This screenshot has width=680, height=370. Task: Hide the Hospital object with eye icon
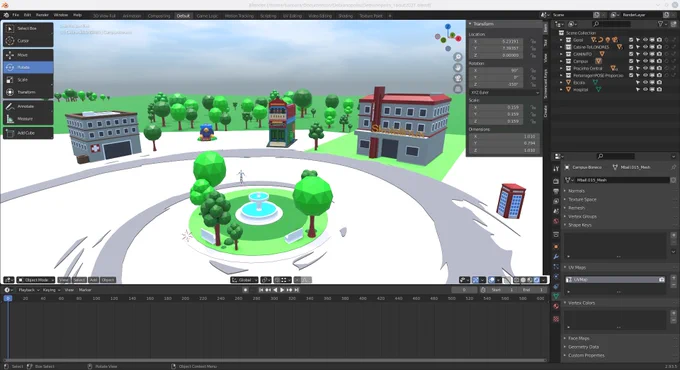point(645,89)
